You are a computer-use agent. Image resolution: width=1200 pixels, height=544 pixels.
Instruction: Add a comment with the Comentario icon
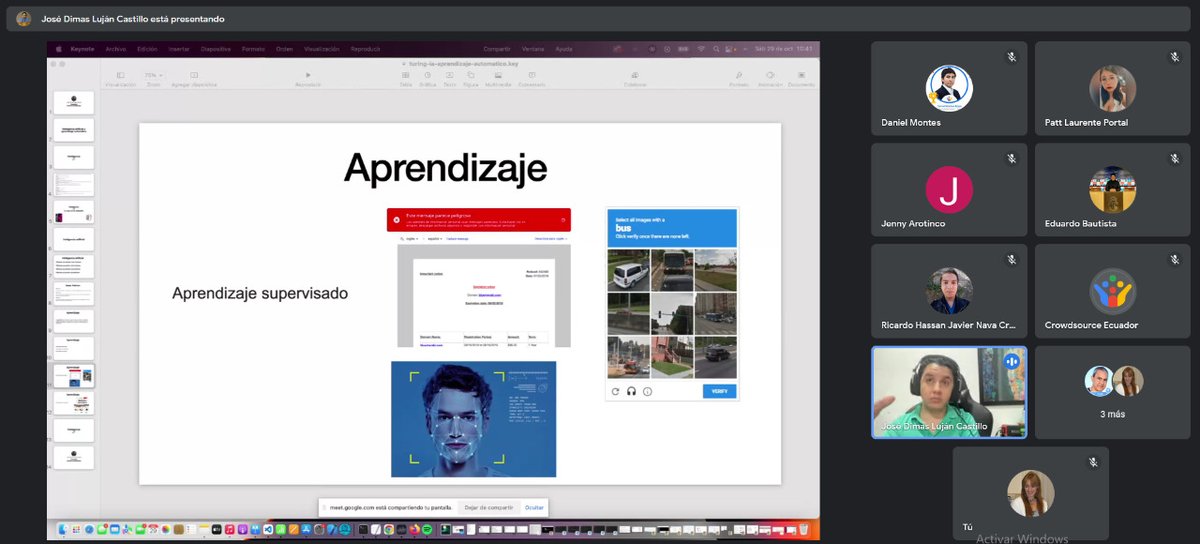pos(531,75)
